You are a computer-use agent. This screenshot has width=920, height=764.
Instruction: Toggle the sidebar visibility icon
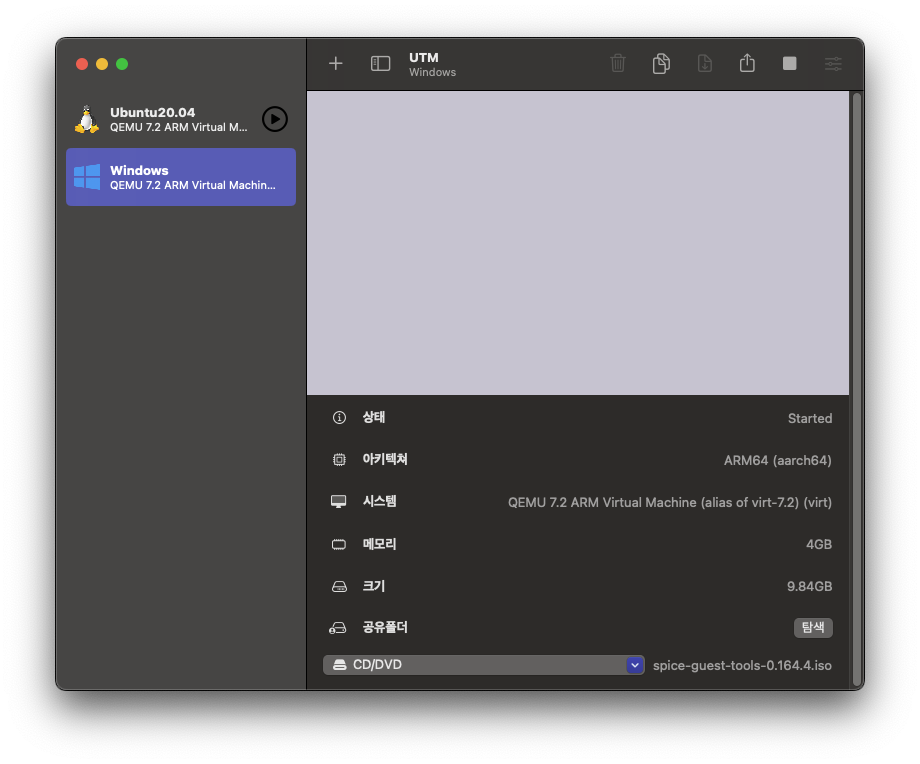(x=380, y=63)
